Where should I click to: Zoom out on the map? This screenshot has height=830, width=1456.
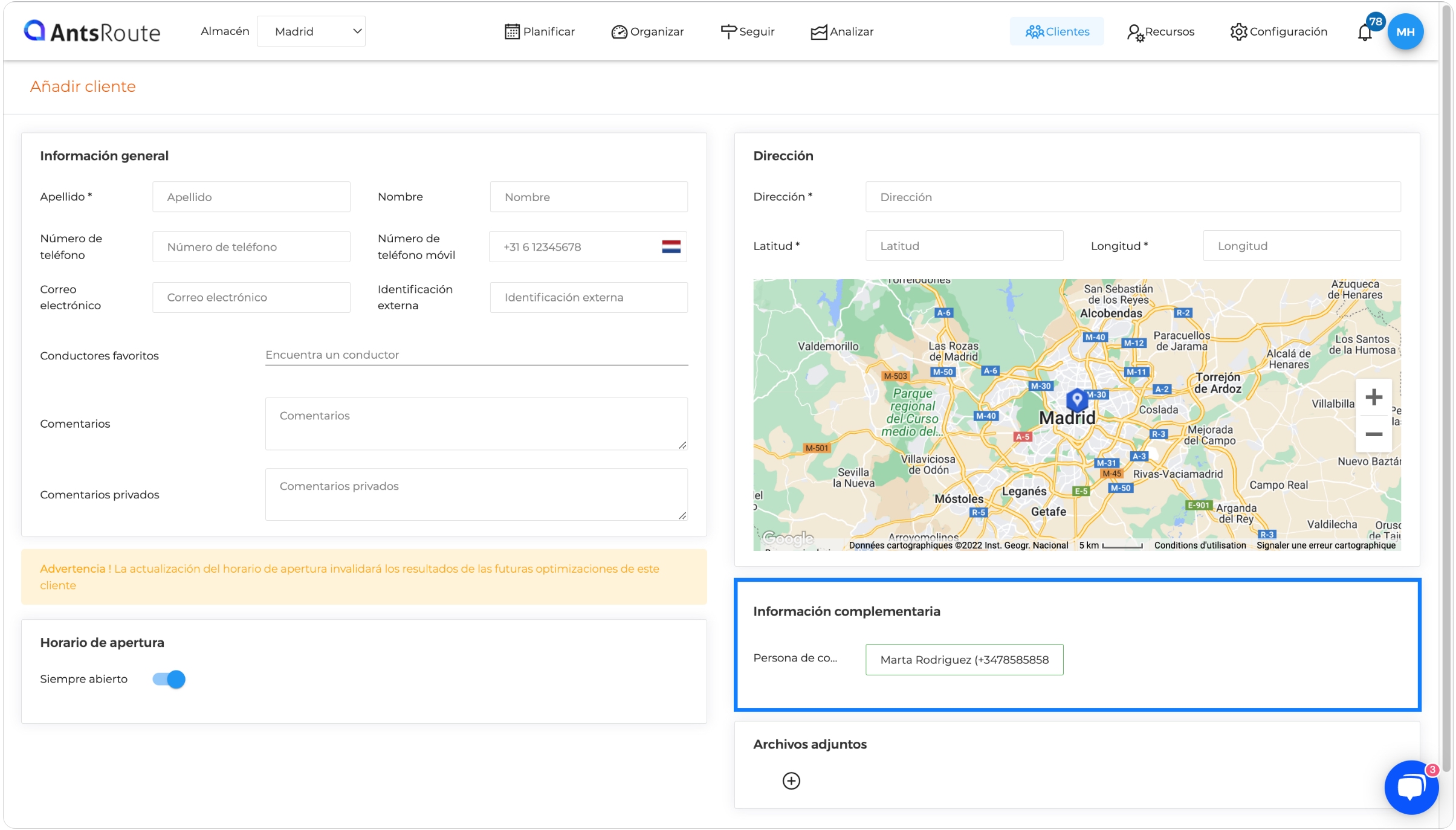pyautogui.click(x=1374, y=434)
